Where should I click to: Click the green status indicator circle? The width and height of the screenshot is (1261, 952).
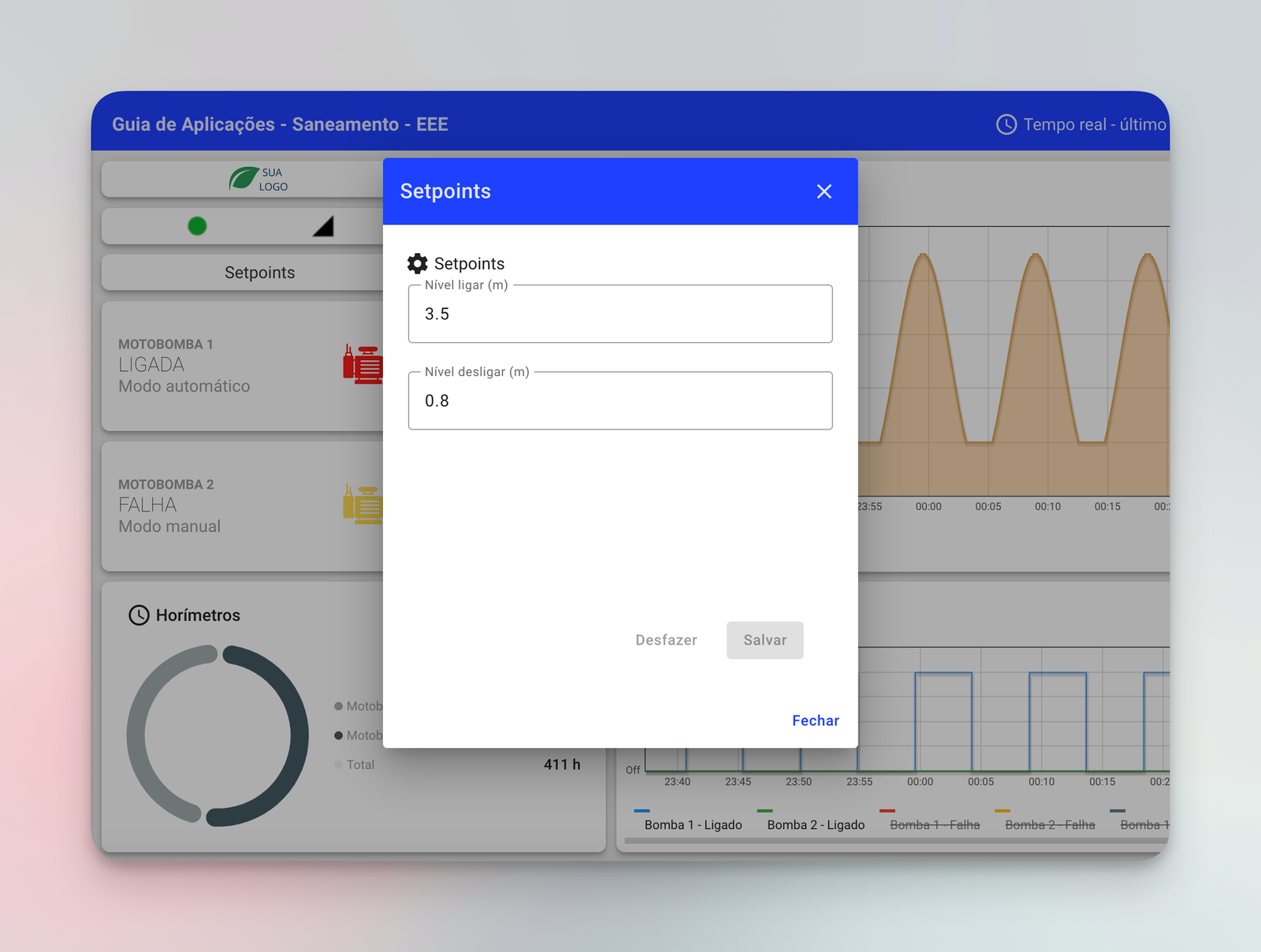click(x=197, y=227)
